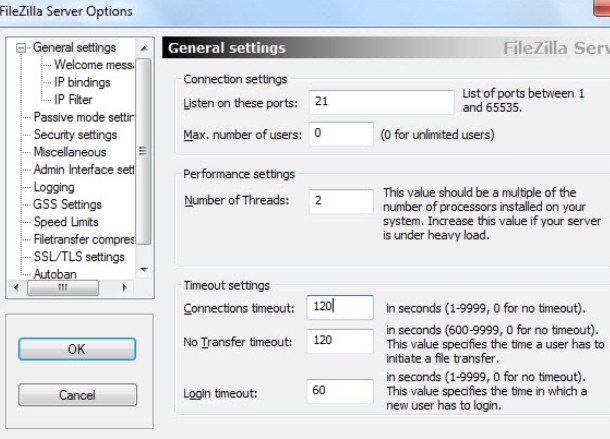Focus the Number of Threads field

[x=341, y=201]
